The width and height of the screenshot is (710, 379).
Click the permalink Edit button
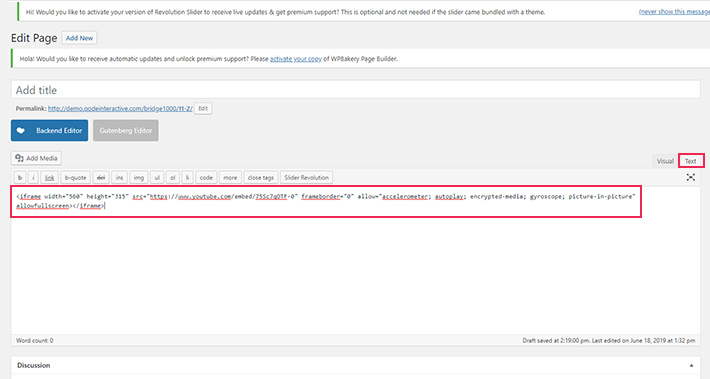click(x=203, y=108)
